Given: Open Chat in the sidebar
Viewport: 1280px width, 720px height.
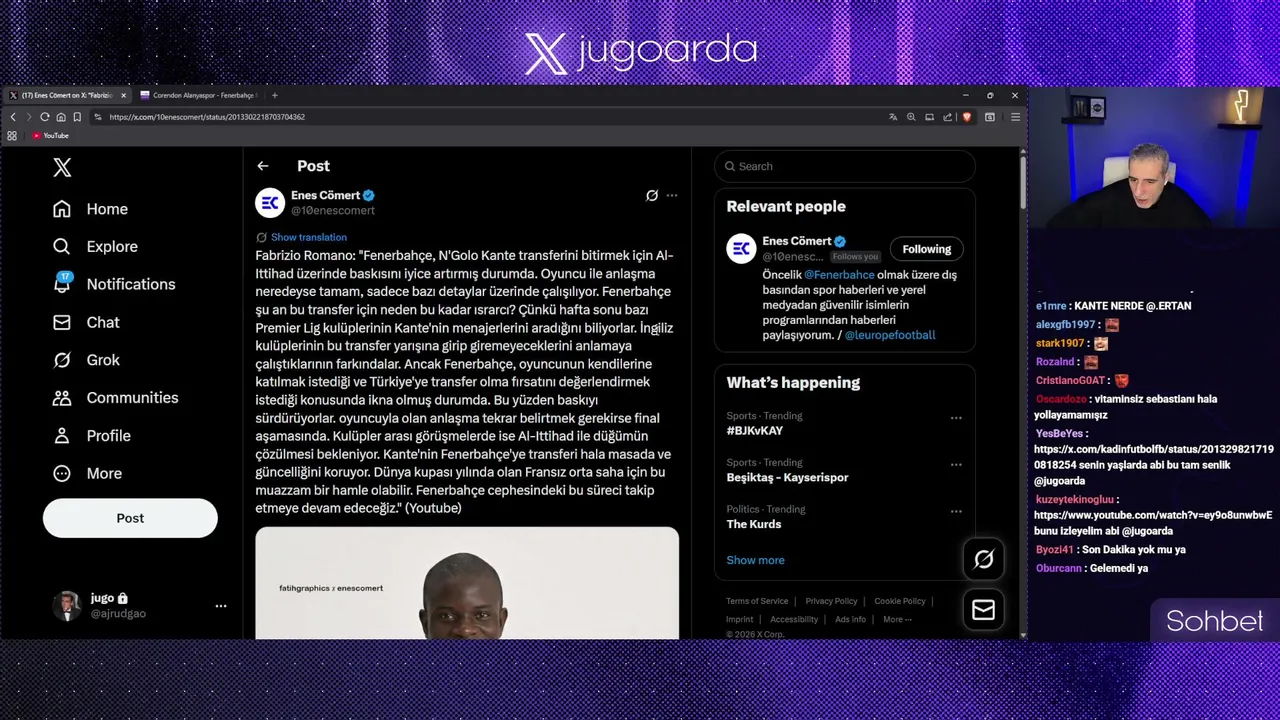Looking at the screenshot, I should [x=86, y=322].
